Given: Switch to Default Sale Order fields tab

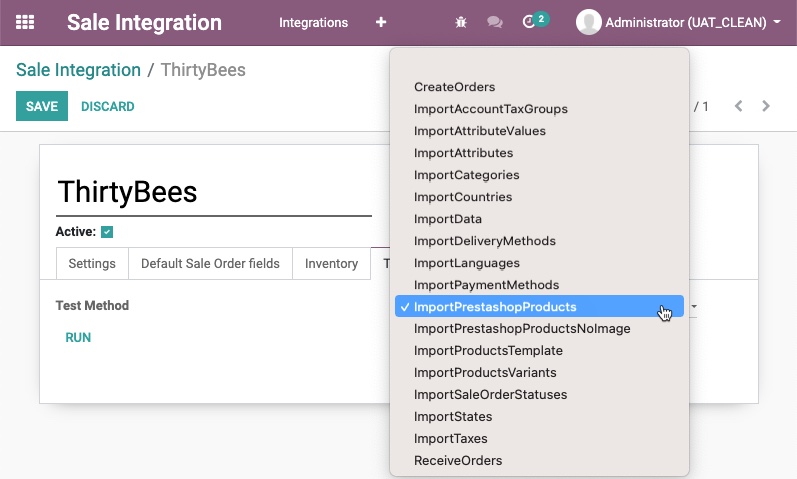Looking at the screenshot, I should [x=210, y=263].
